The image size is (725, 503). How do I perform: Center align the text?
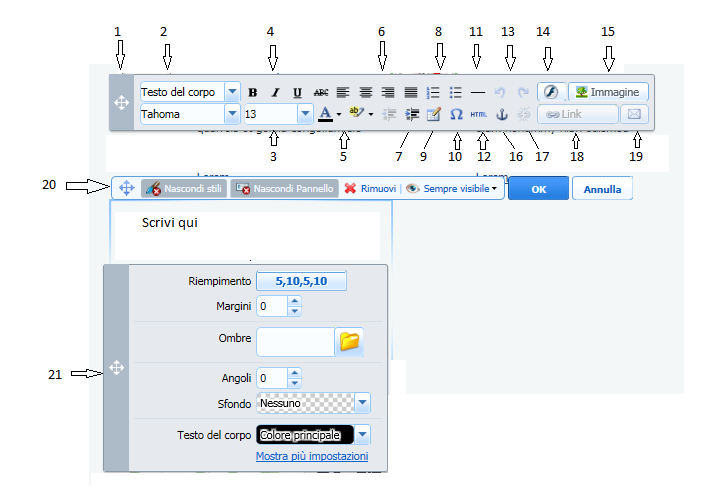(x=365, y=92)
